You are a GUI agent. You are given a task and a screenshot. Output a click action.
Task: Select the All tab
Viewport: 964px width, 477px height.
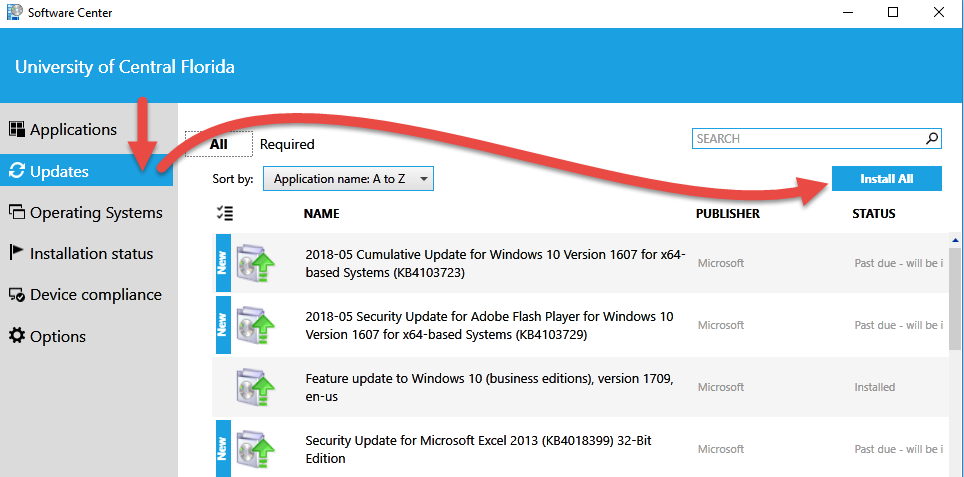click(218, 144)
